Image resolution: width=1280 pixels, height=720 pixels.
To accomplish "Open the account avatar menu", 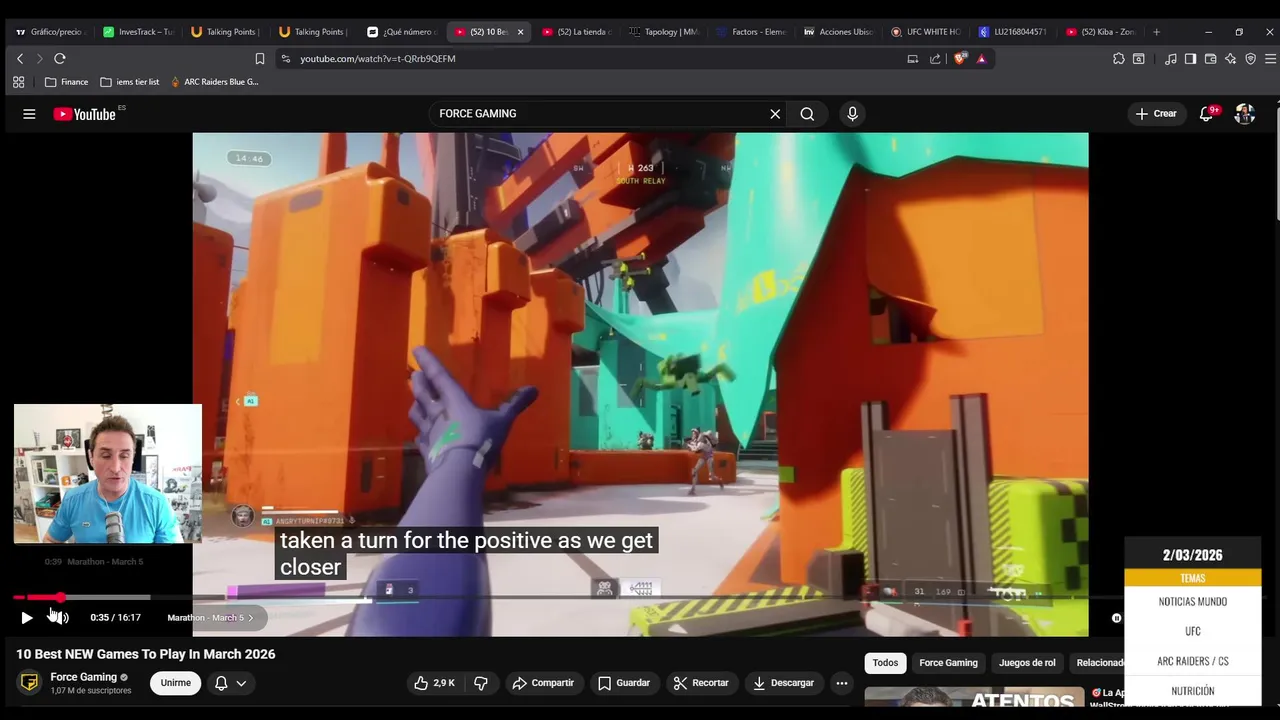I will point(1244,114).
